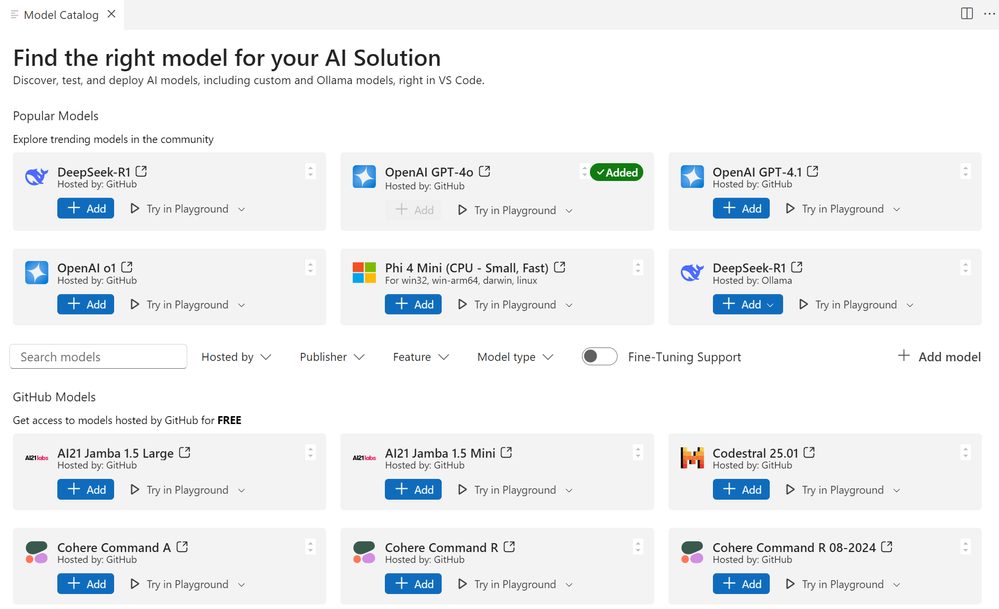Close the Model Catalog tab
The width and height of the screenshot is (999, 609).
point(111,14)
